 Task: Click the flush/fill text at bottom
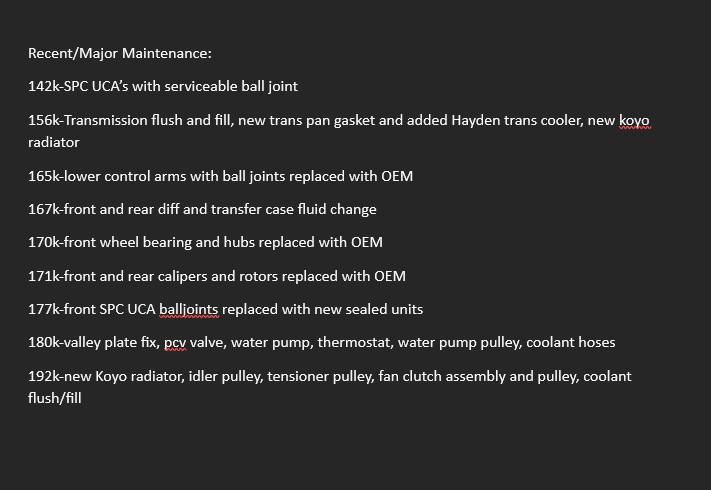point(54,398)
